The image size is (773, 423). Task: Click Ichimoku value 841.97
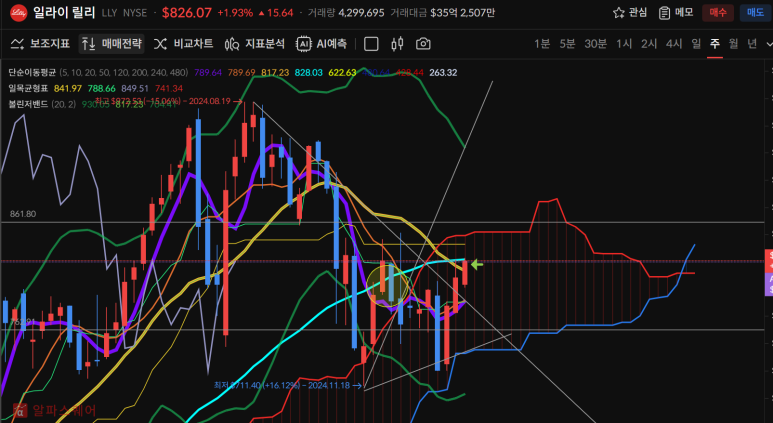pos(68,88)
